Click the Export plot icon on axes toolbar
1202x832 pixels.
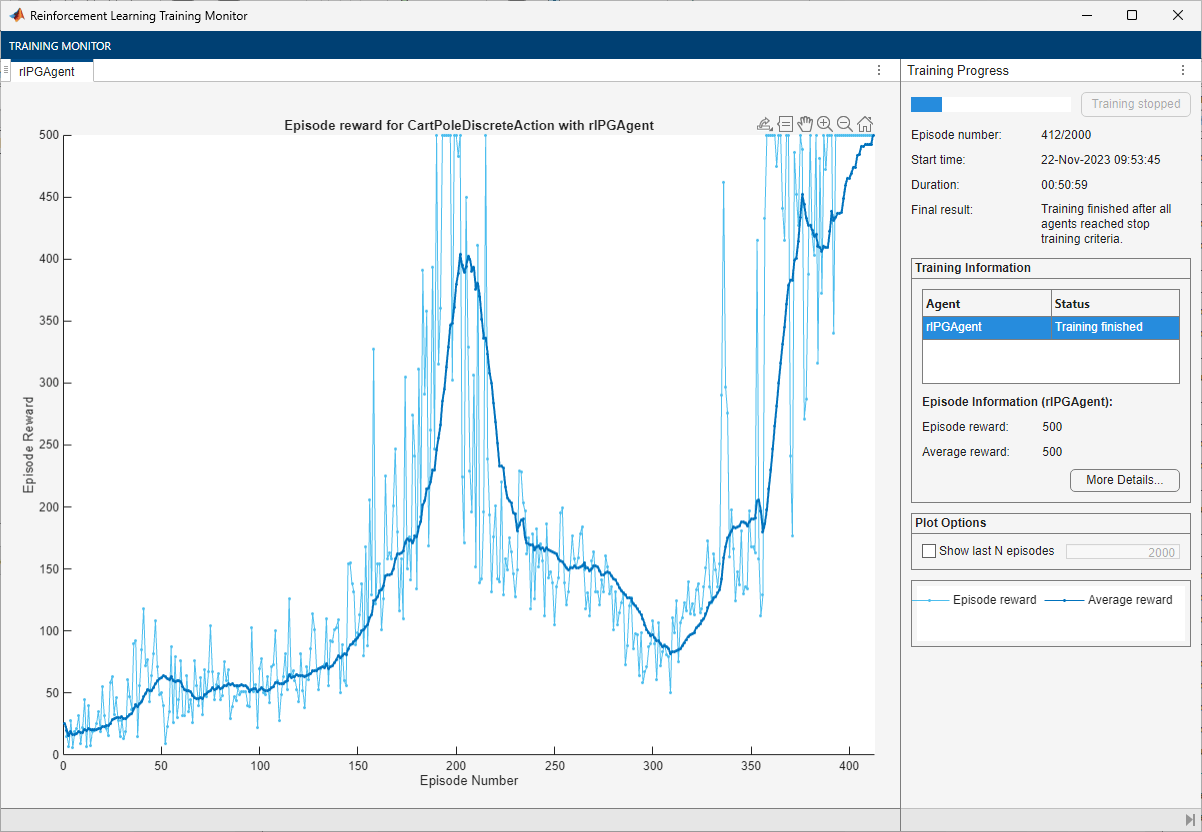click(x=765, y=124)
